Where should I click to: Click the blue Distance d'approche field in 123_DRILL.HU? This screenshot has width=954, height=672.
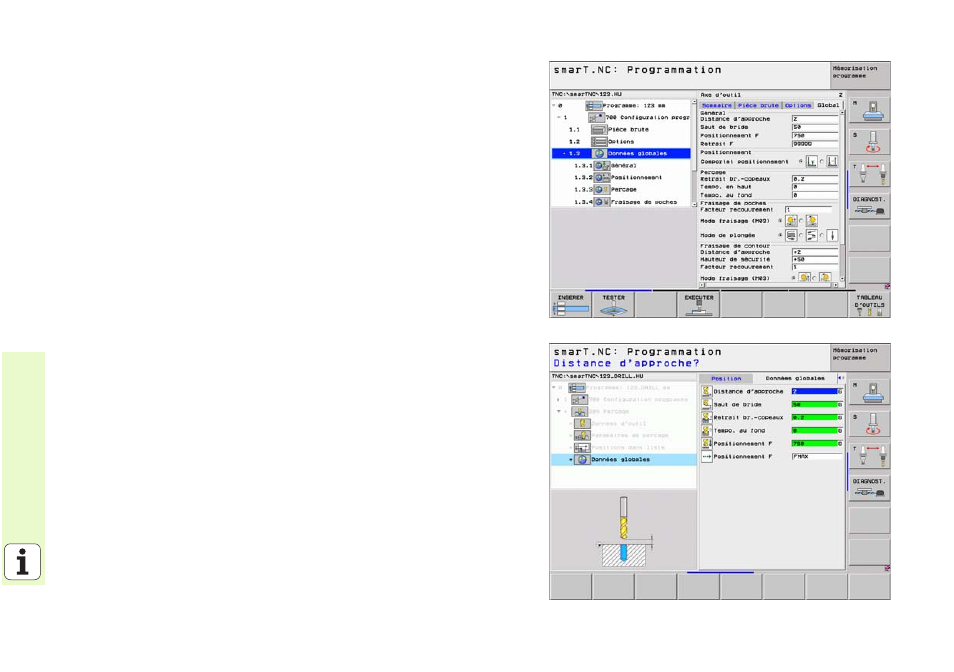point(815,392)
